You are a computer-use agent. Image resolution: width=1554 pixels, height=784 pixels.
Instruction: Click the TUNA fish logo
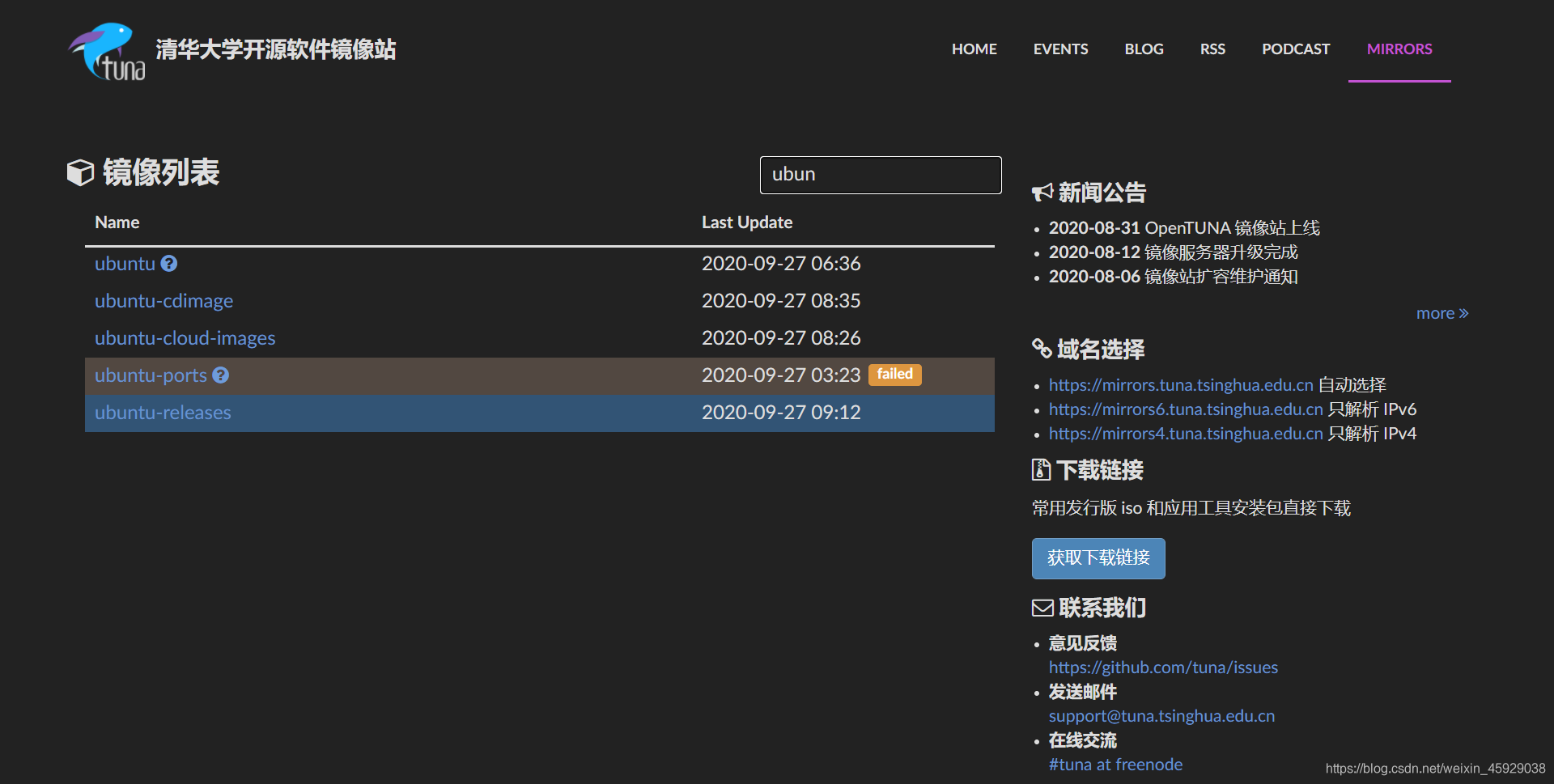(107, 51)
